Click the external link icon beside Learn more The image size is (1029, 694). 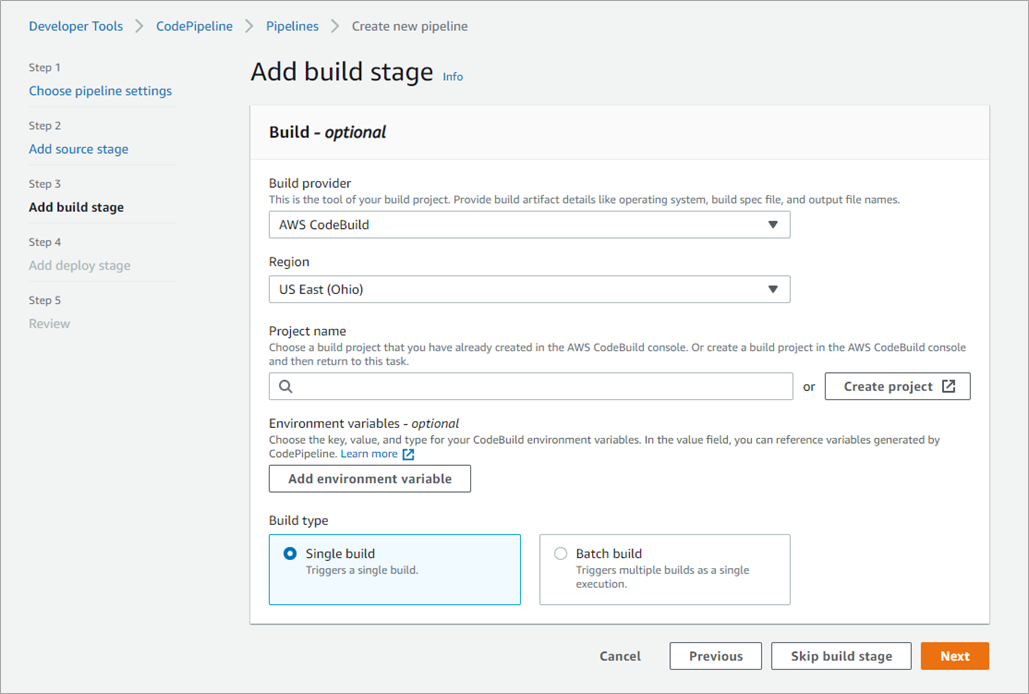pos(408,454)
